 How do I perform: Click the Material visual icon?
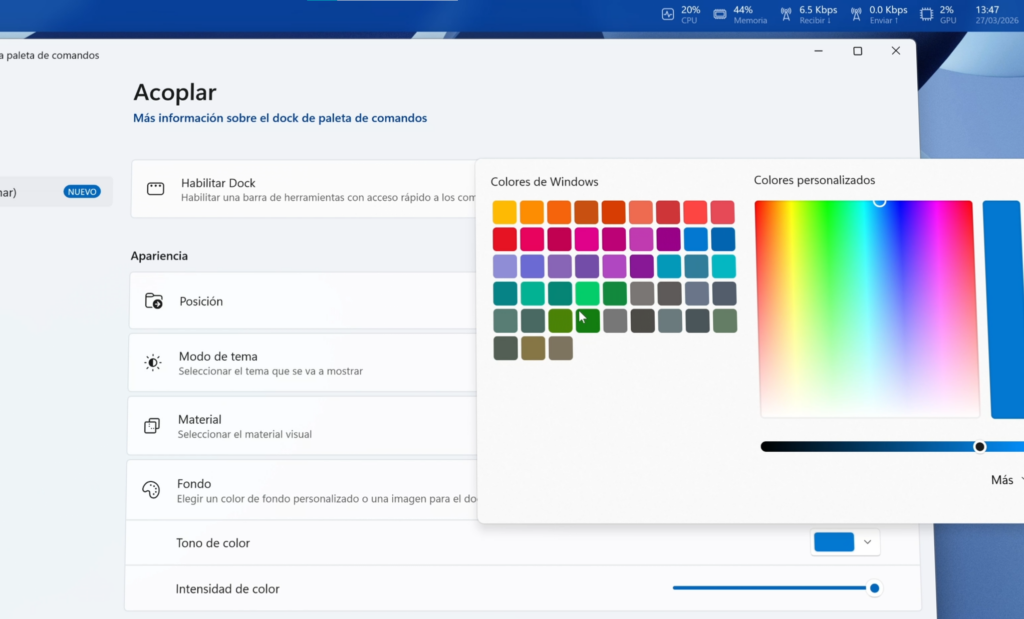pos(152,425)
